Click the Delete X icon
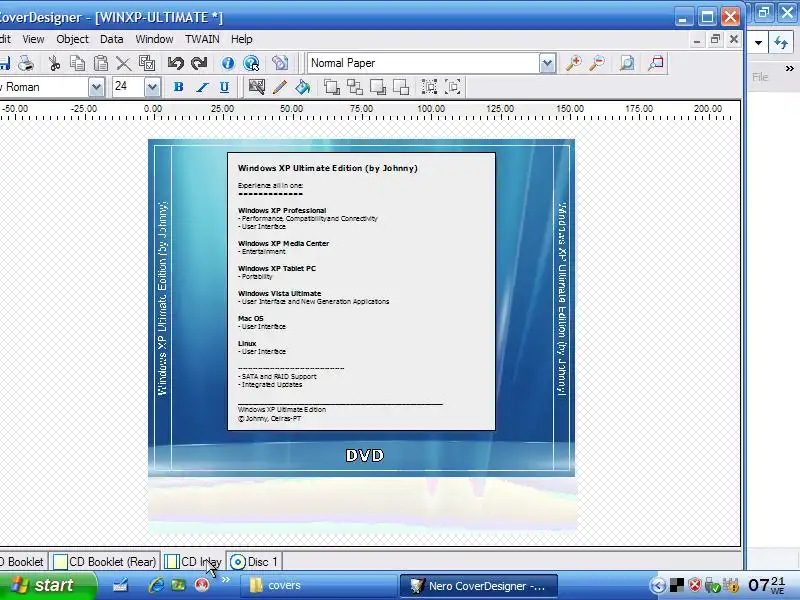Viewport: 800px width, 600px height. point(123,63)
